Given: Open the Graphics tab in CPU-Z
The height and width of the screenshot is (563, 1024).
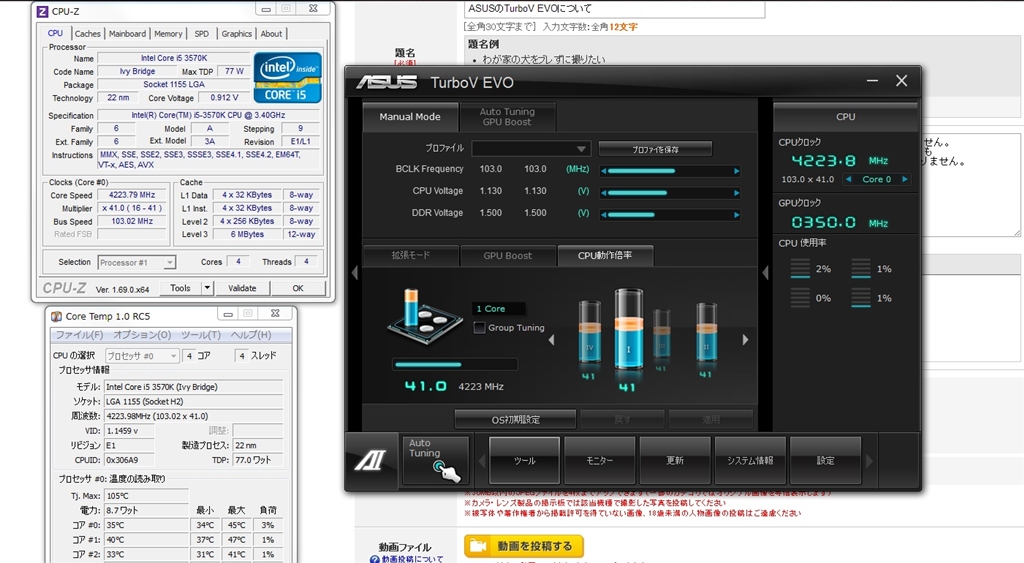Looking at the screenshot, I should 236,33.
